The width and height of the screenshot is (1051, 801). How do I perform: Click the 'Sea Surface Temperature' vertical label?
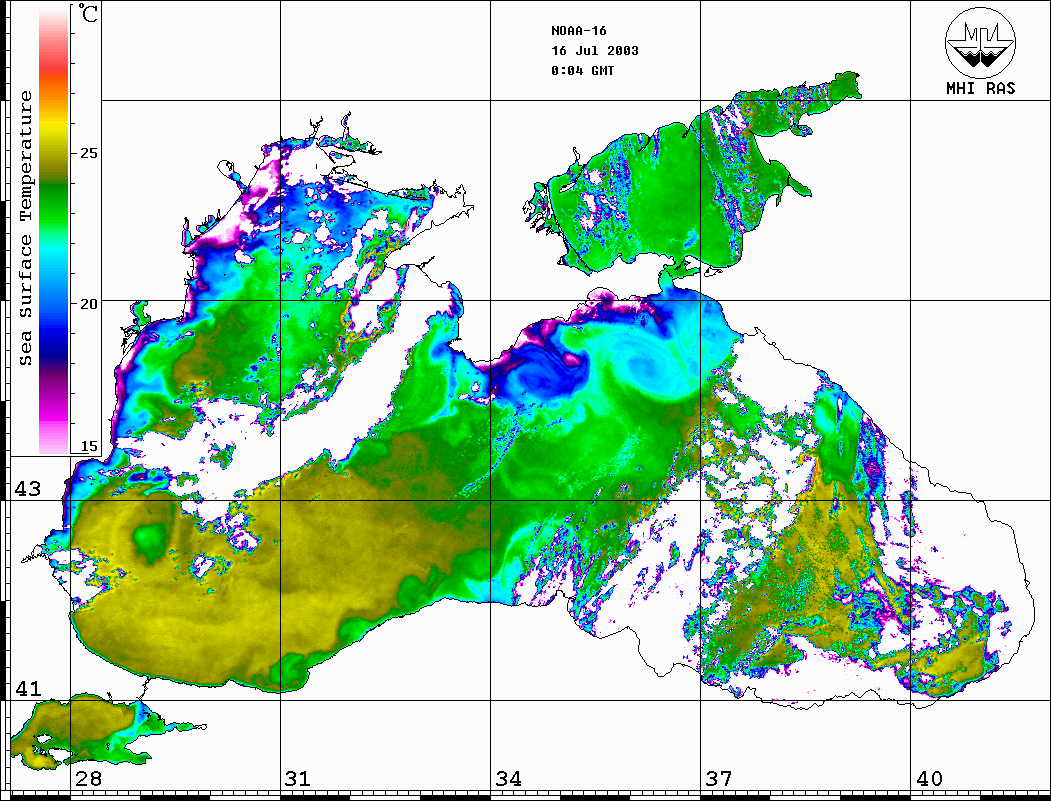tap(25, 229)
